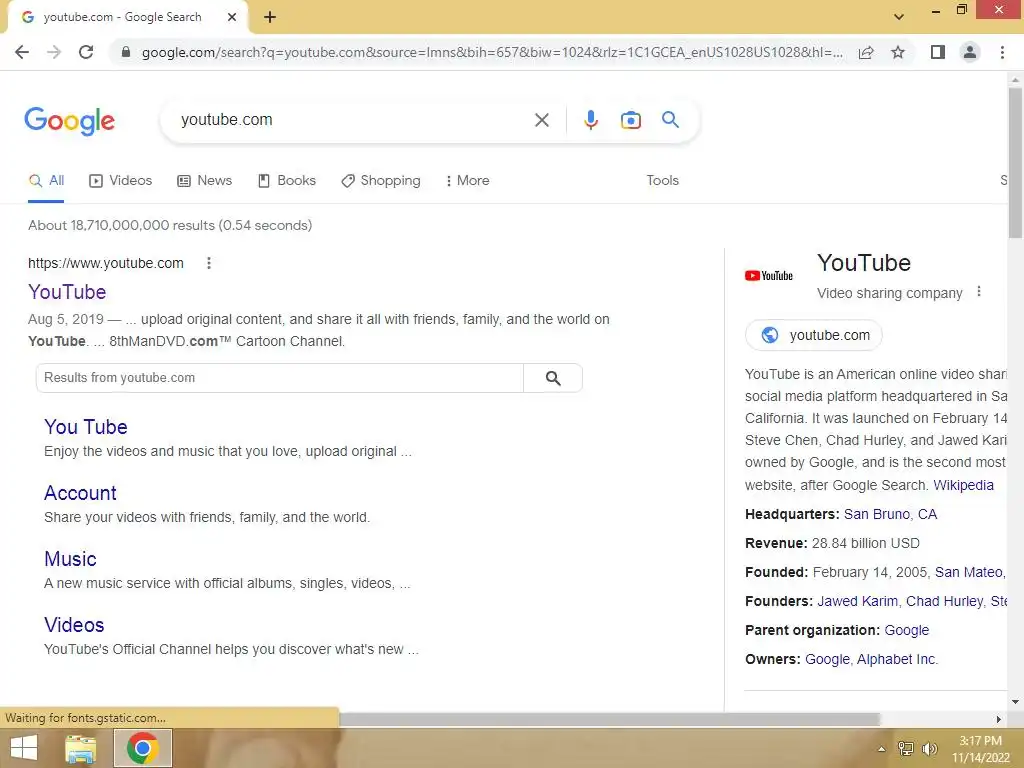Click the Google parent organization link
Viewport: 1024px width, 768px height.
[906, 630]
